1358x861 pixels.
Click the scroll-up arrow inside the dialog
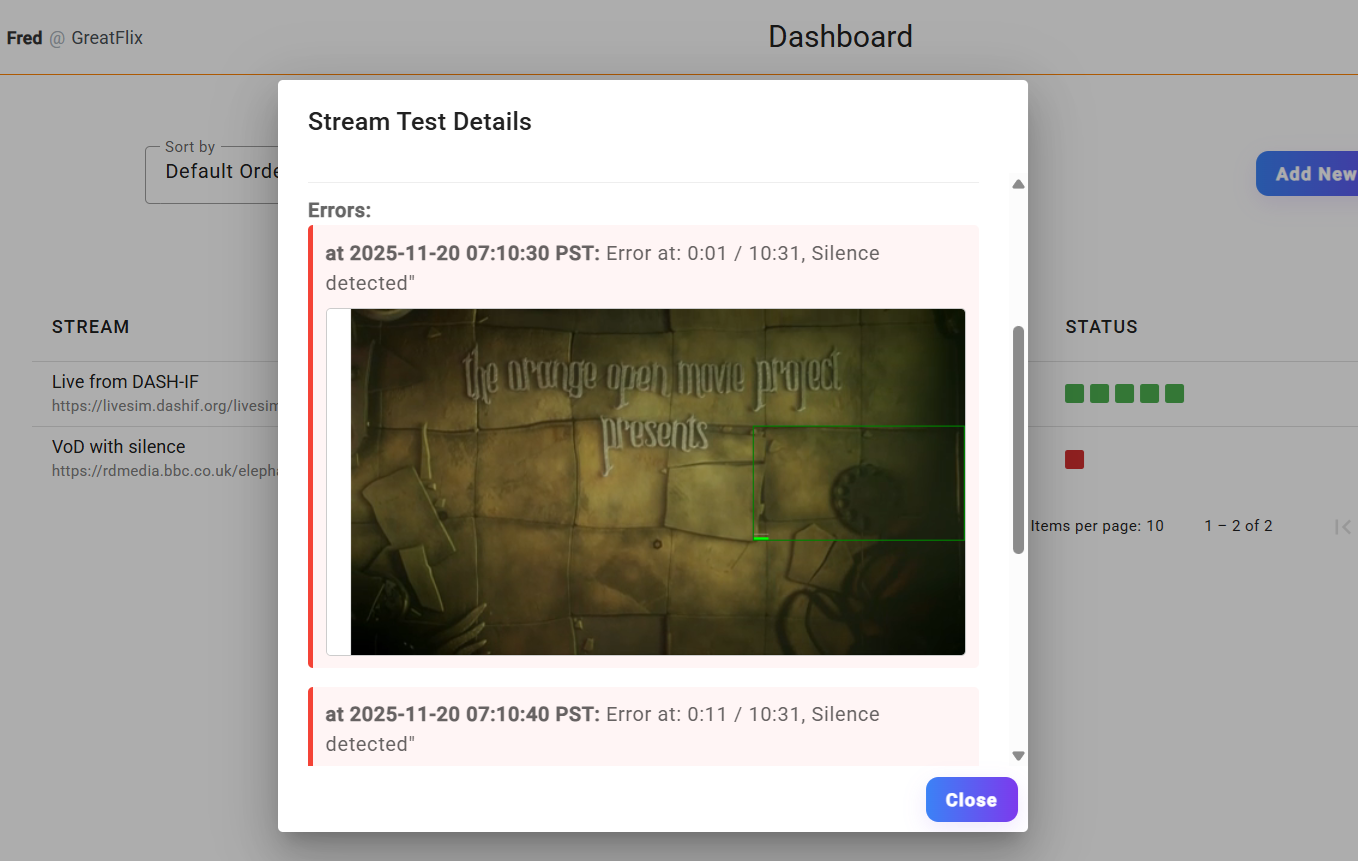click(1017, 184)
